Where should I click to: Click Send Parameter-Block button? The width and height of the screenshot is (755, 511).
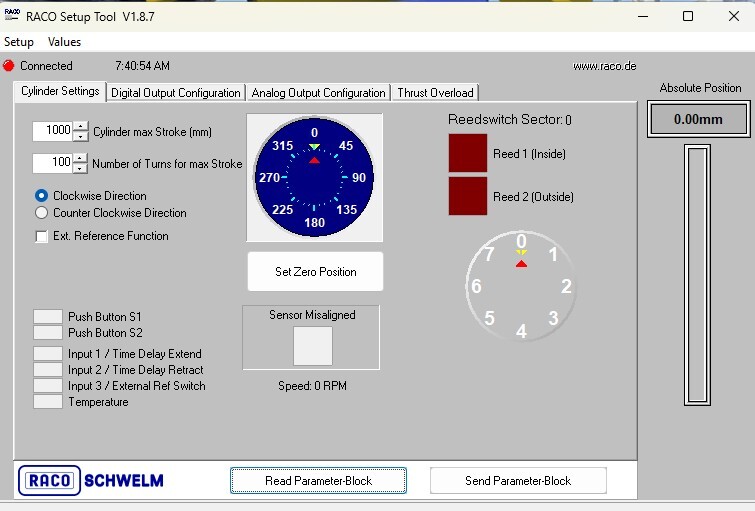click(518, 480)
